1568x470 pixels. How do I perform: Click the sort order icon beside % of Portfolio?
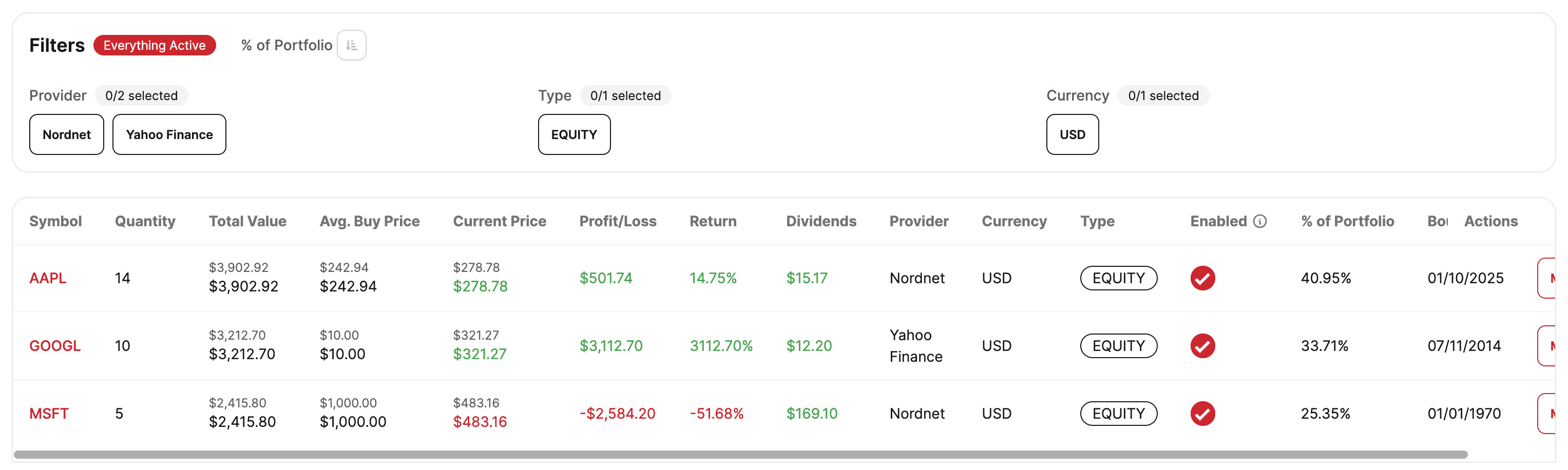click(x=351, y=46)
